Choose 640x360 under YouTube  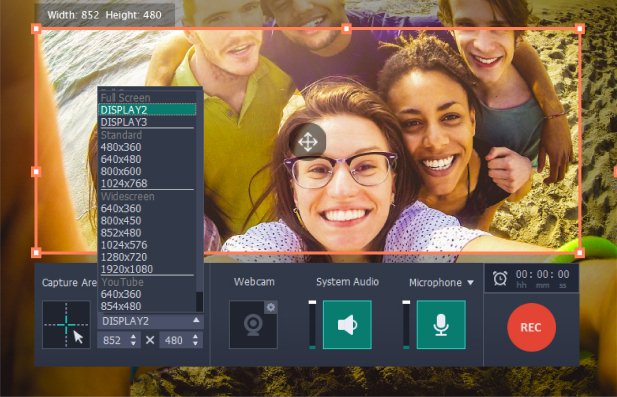coord(147,294)
